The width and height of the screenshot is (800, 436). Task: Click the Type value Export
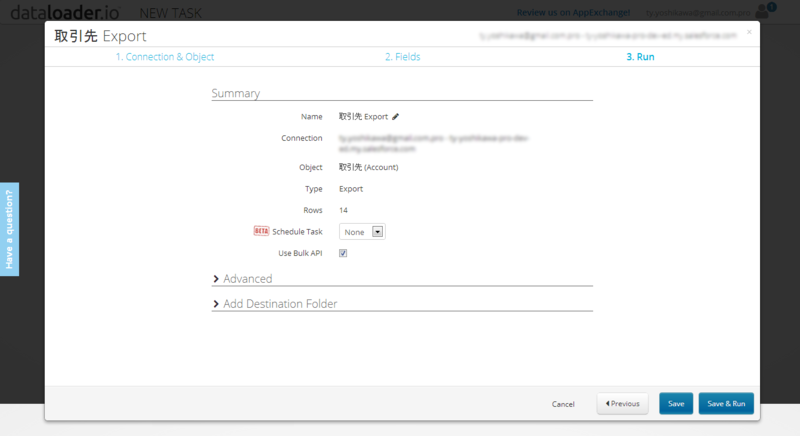point(351,189)
